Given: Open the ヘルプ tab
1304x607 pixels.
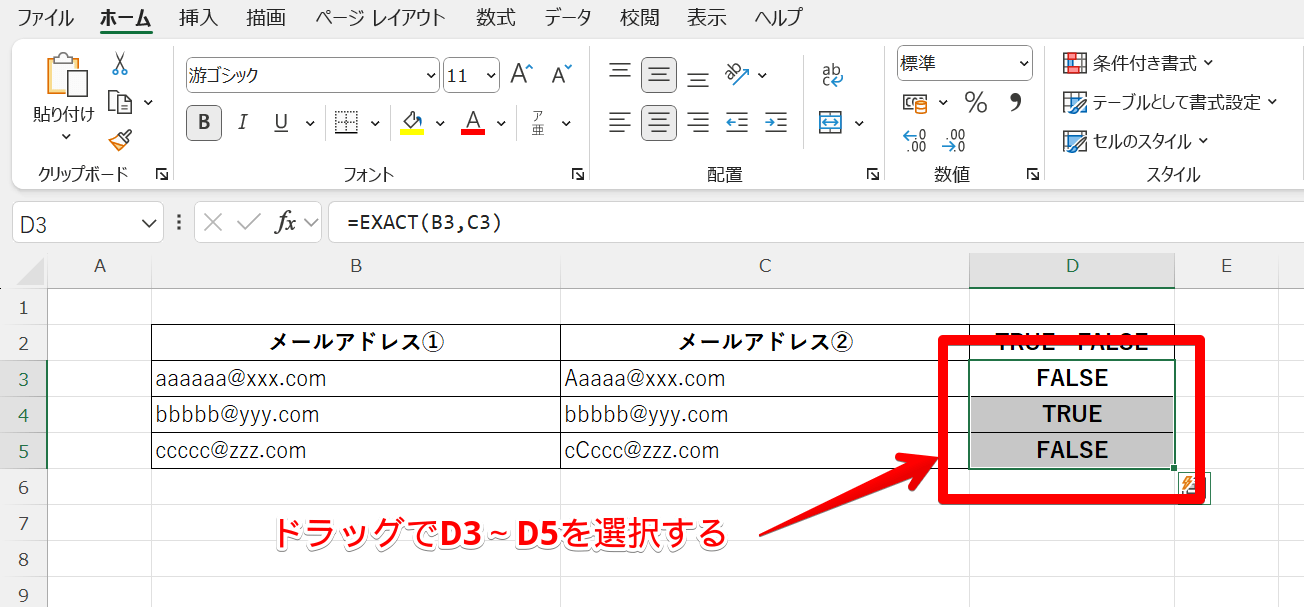Looking at the screenshot, I should (778, 17).
